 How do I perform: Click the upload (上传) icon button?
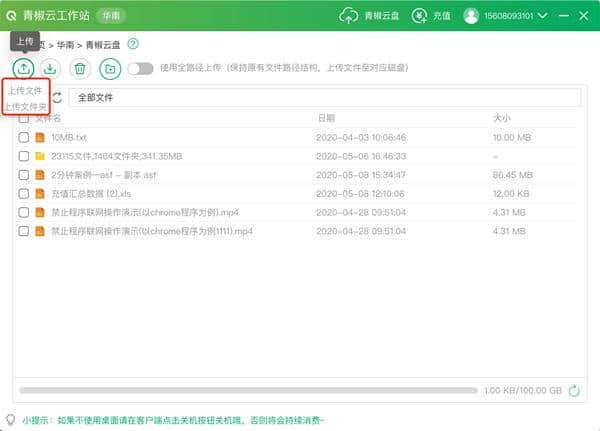tap(23, 68)
